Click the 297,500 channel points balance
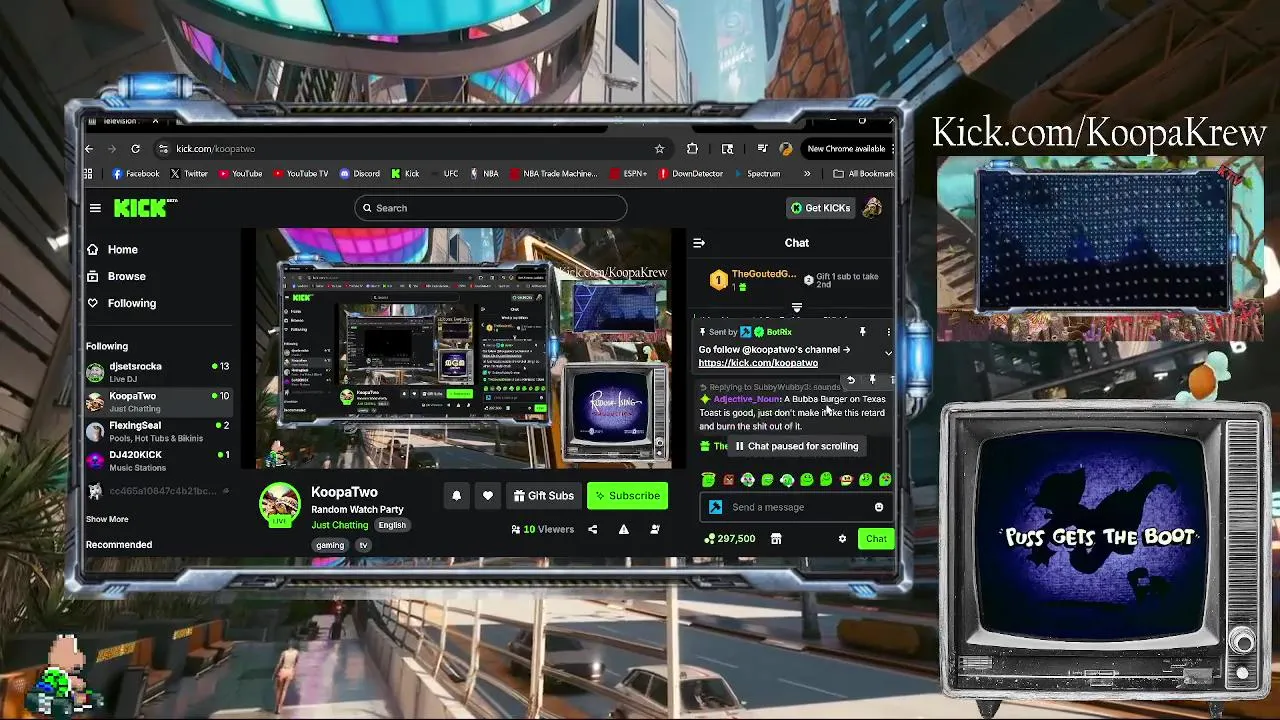This screenshot has width=1280, height=720. coord(730,539)
